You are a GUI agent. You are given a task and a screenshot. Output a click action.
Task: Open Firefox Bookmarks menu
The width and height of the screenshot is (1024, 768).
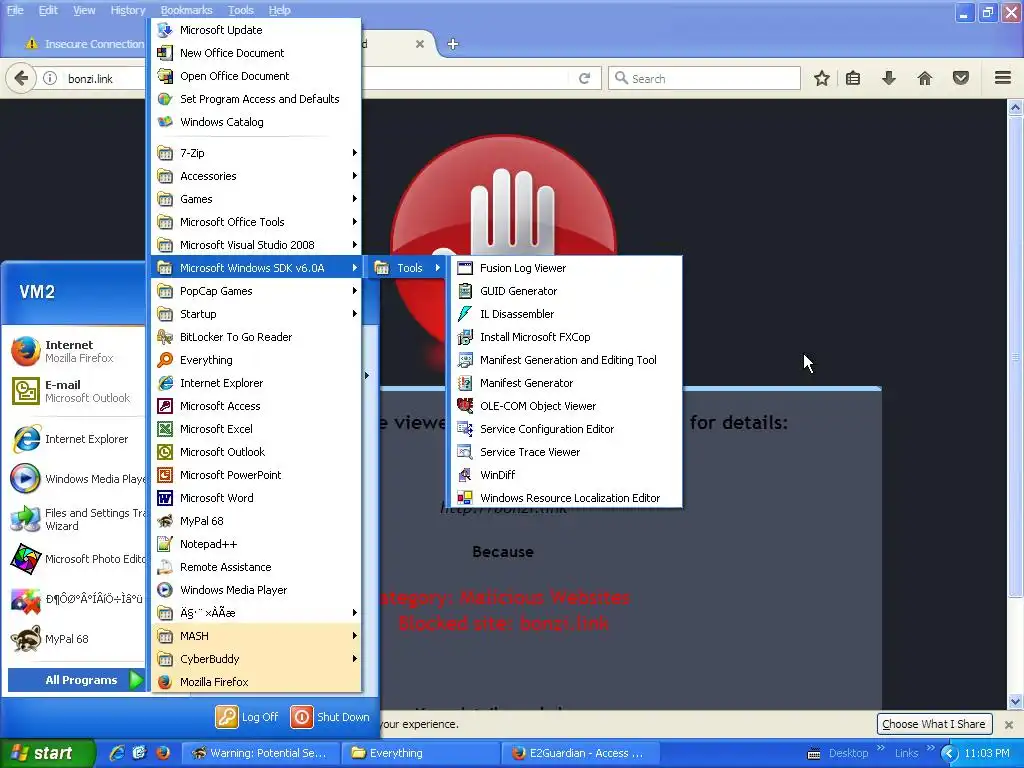pyautogui.click(x=186, y=10)
